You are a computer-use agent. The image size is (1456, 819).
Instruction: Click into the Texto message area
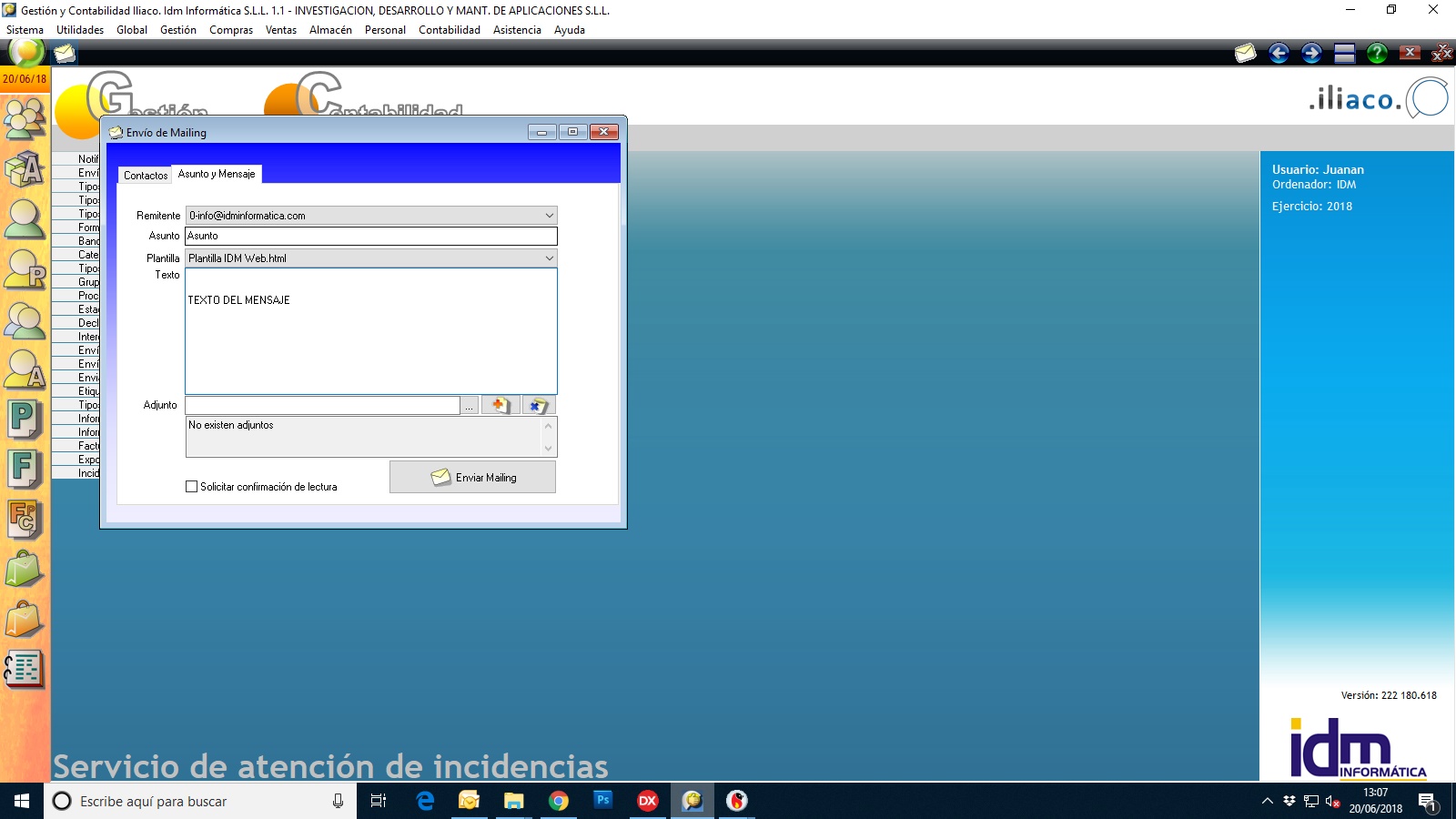point(371,331)
